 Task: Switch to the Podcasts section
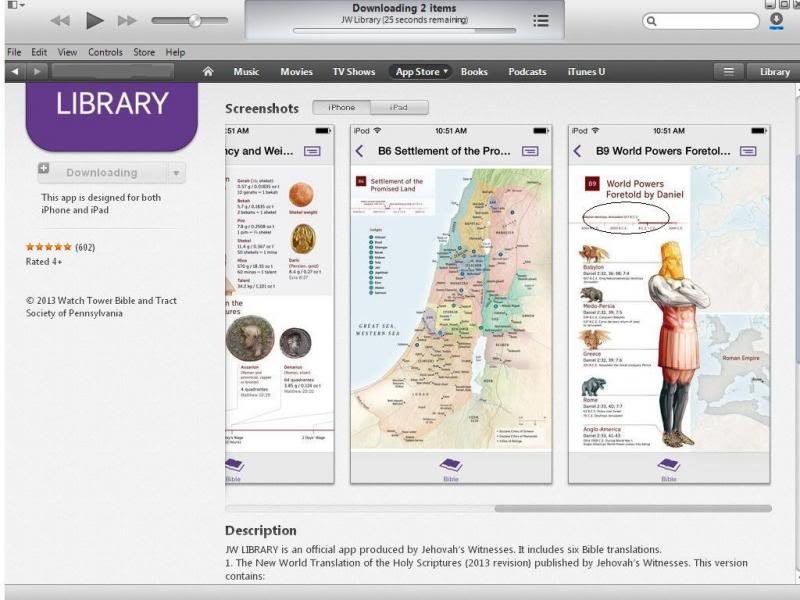(527, 71)
